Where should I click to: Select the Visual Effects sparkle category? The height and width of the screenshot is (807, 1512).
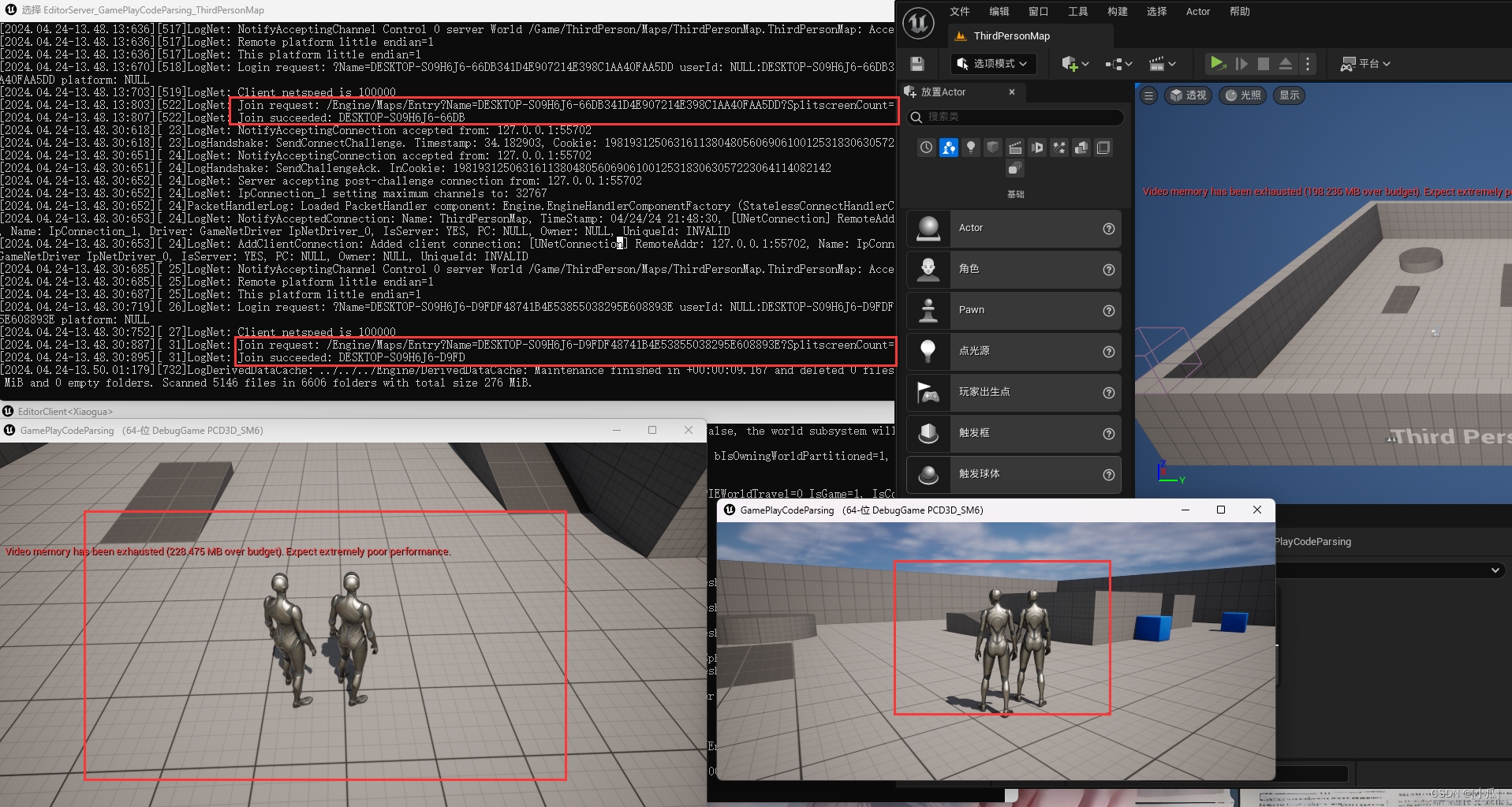point(1059,148)
